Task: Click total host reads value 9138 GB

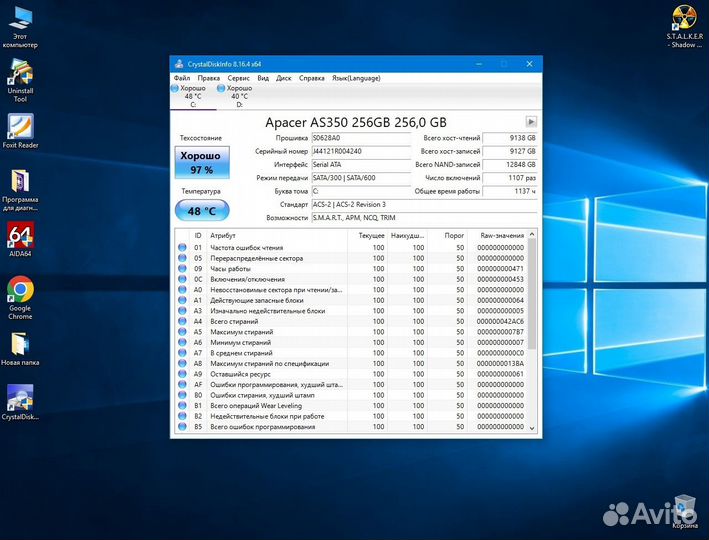Action: point(510,138)
